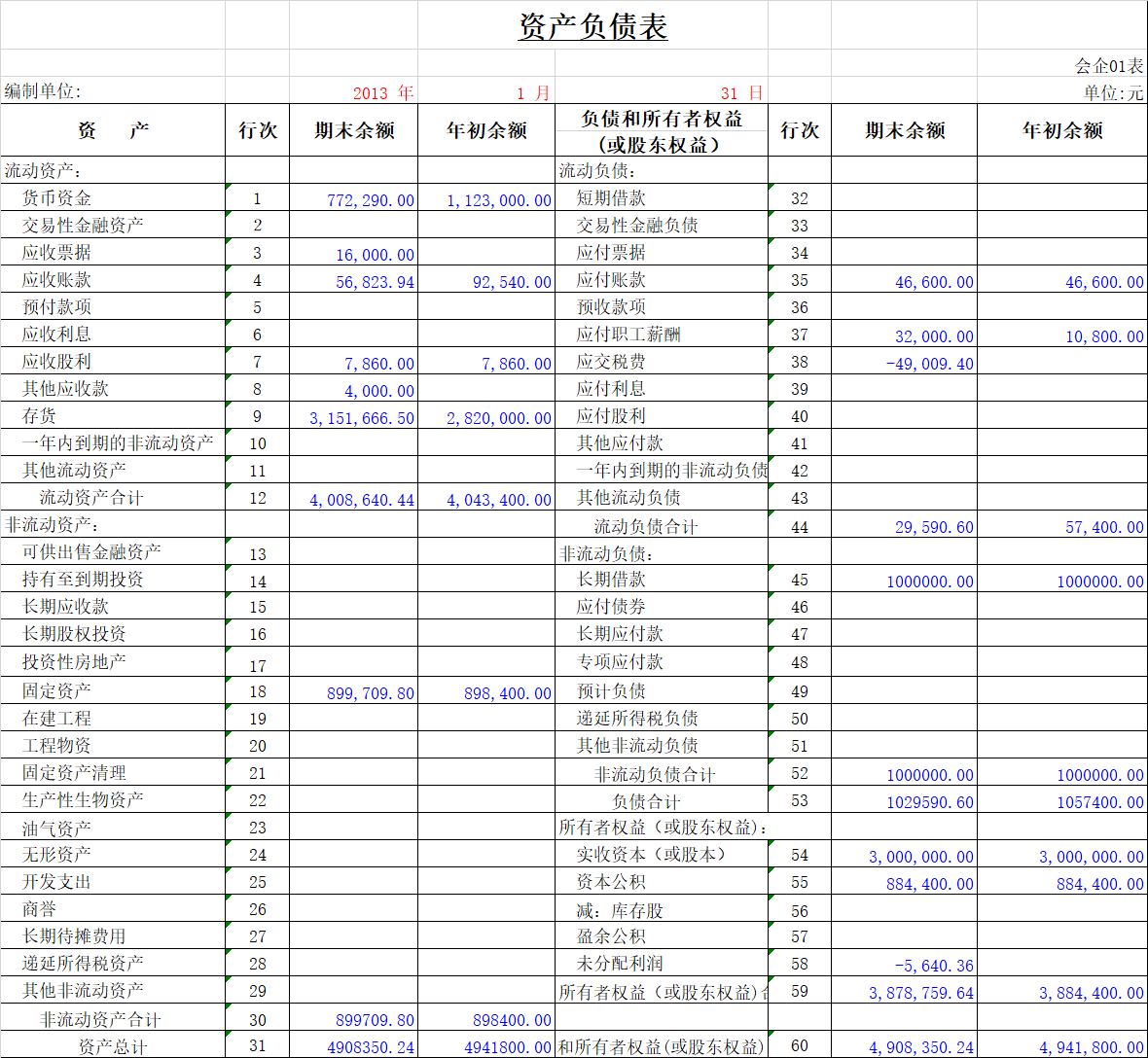Click the 流动资产: section heading

point(43,170)
